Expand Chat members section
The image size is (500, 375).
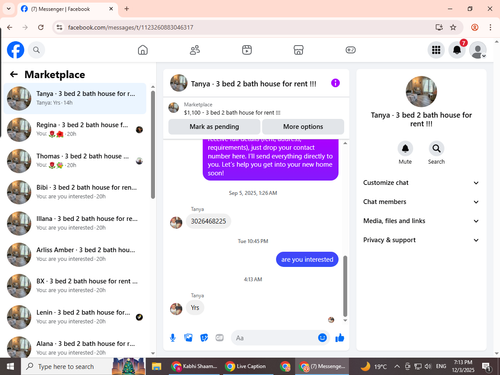click(x=421, y=202)
